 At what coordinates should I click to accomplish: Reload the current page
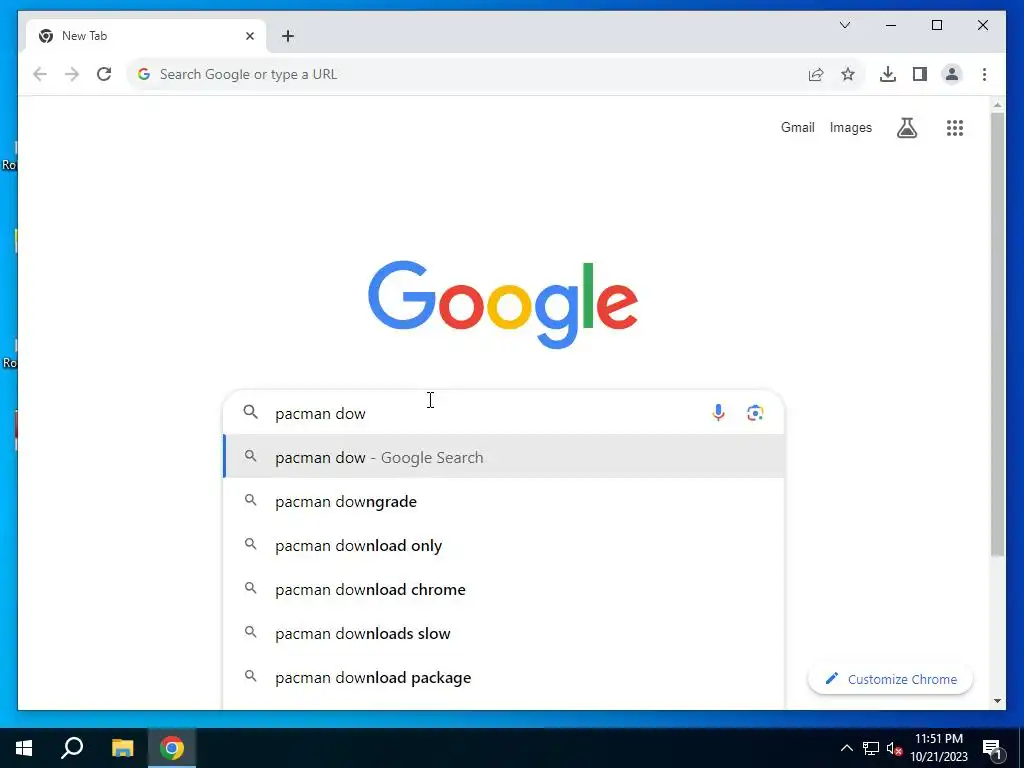coord(104,74)
